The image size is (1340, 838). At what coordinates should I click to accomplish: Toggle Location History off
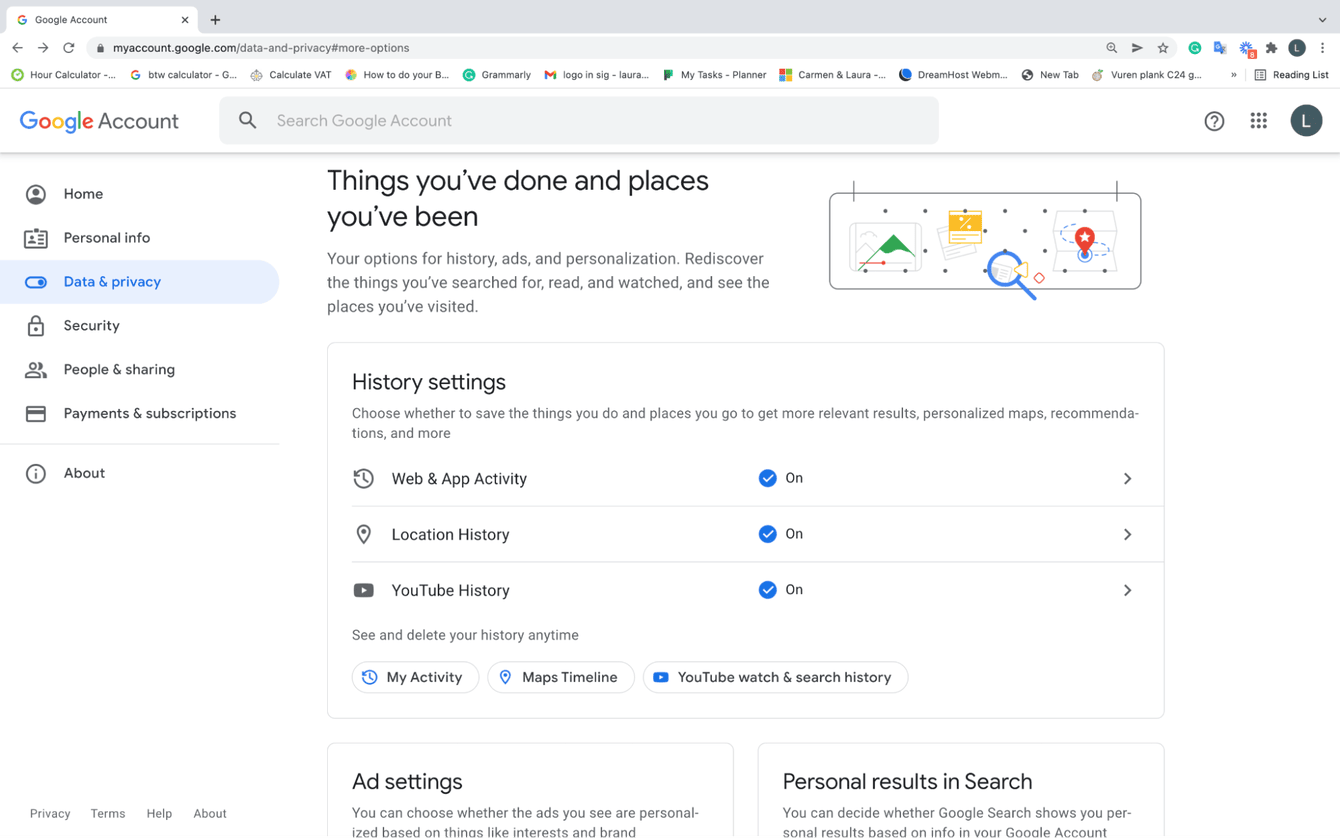coord(768,534)
